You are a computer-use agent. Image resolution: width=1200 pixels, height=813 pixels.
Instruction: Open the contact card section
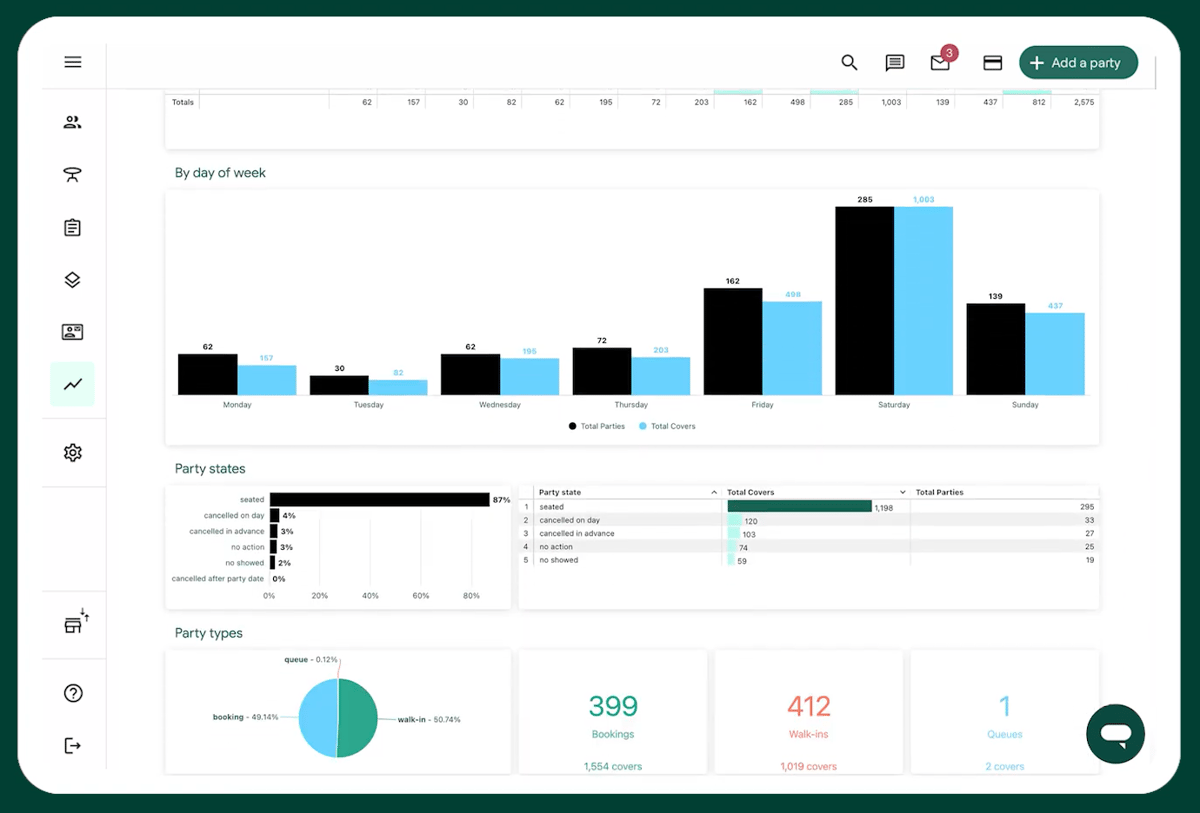point(72,331)
